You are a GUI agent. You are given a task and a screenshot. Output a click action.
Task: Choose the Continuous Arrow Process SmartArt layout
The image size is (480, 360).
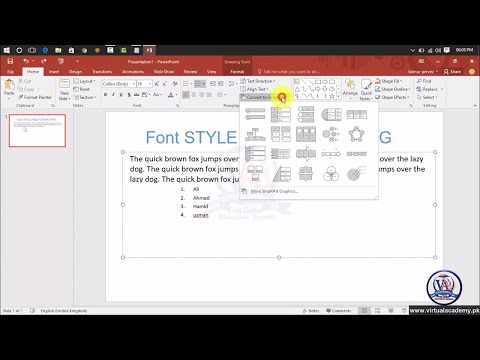(x=306, y=154)
